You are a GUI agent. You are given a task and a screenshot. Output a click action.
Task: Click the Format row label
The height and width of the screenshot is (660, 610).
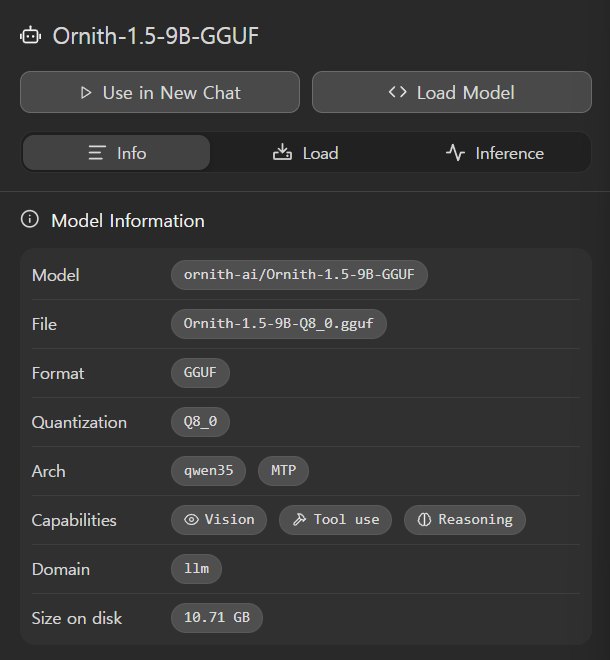58,373
